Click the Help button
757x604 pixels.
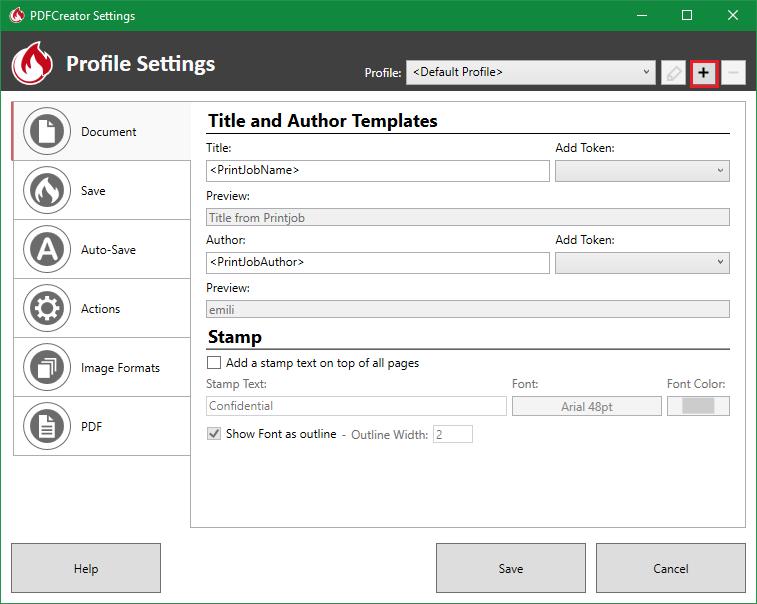(x=86, y=568)
